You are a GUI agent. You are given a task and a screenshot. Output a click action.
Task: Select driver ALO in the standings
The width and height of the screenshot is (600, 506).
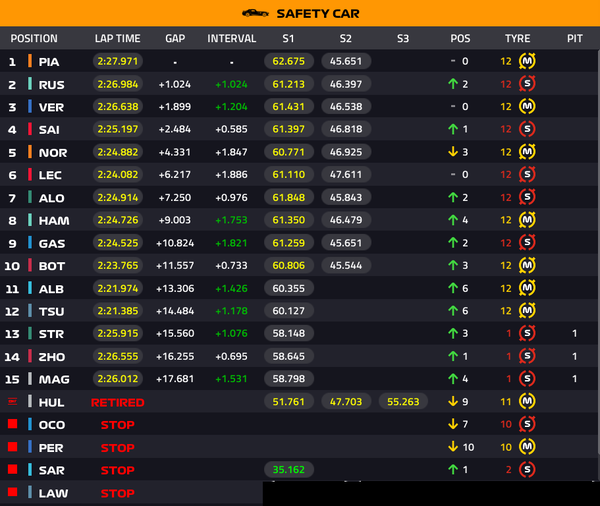click(x=51, y=198)
